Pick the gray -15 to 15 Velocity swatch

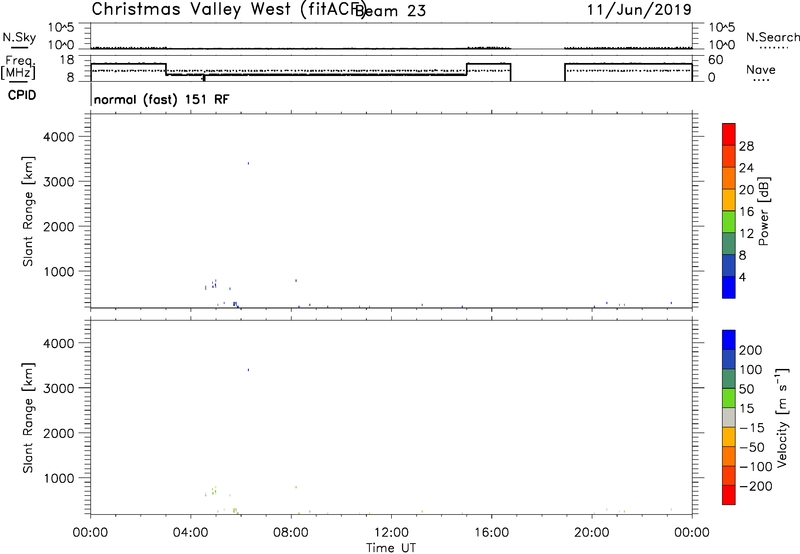coord(729,418)
